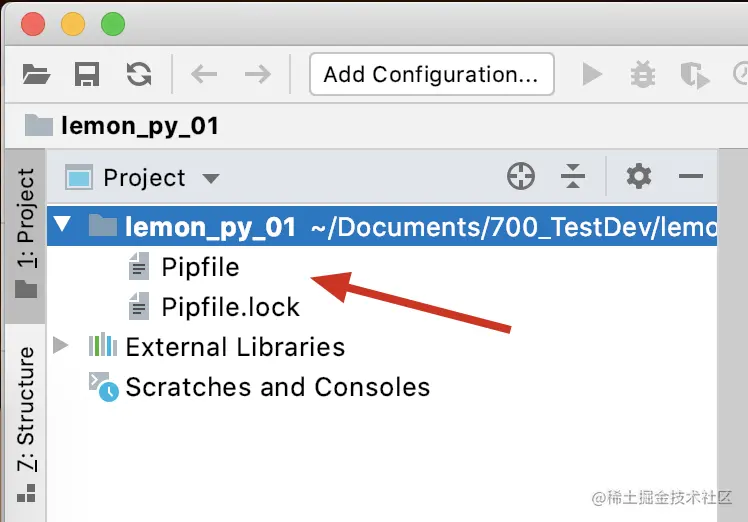Navigate forward with the right arrow
Screen dimensions: 748x522
coord(258,74)
